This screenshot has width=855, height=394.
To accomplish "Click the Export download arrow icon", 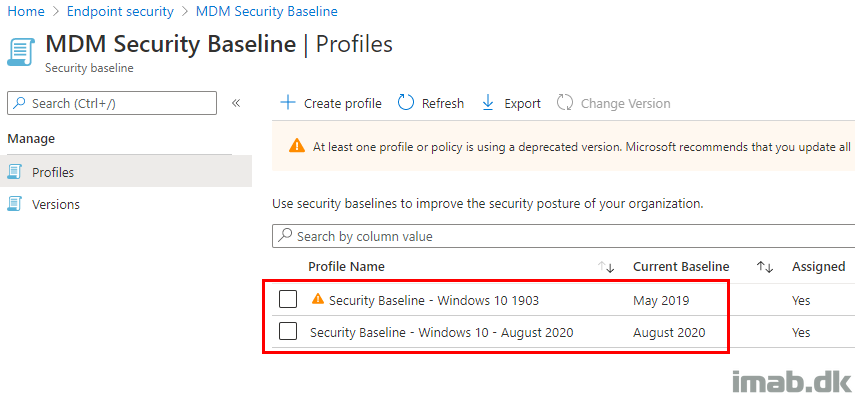I will 488,103.
